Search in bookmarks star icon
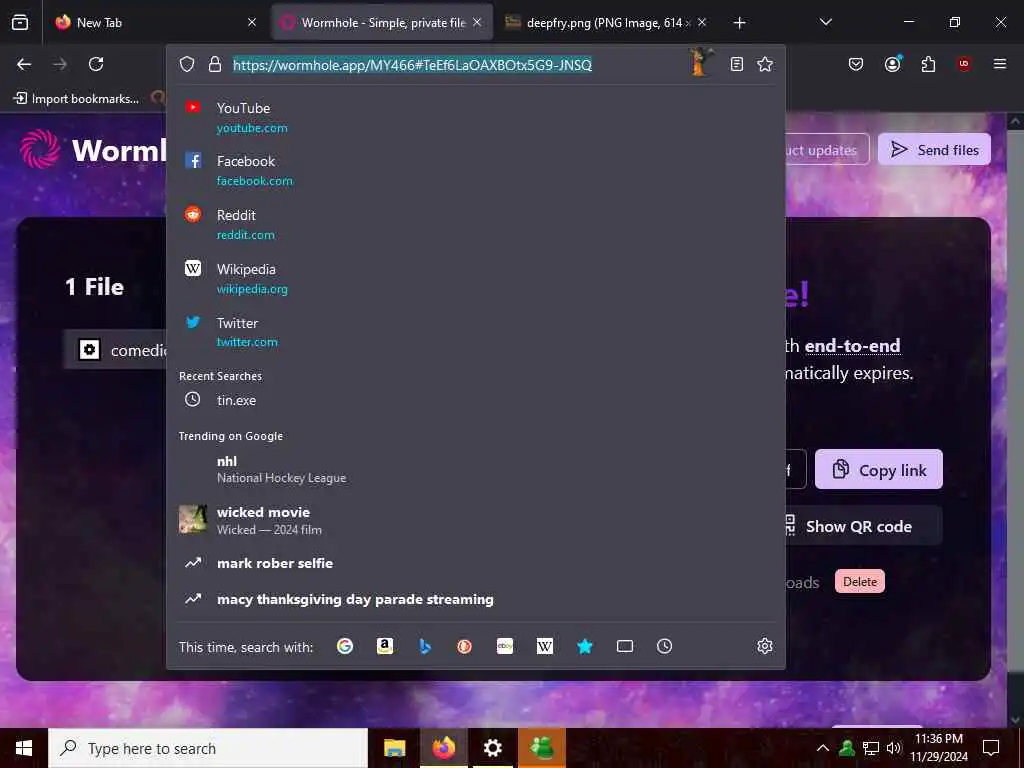The height and width of the screenshot is (768, 1024). pos(584,646)
